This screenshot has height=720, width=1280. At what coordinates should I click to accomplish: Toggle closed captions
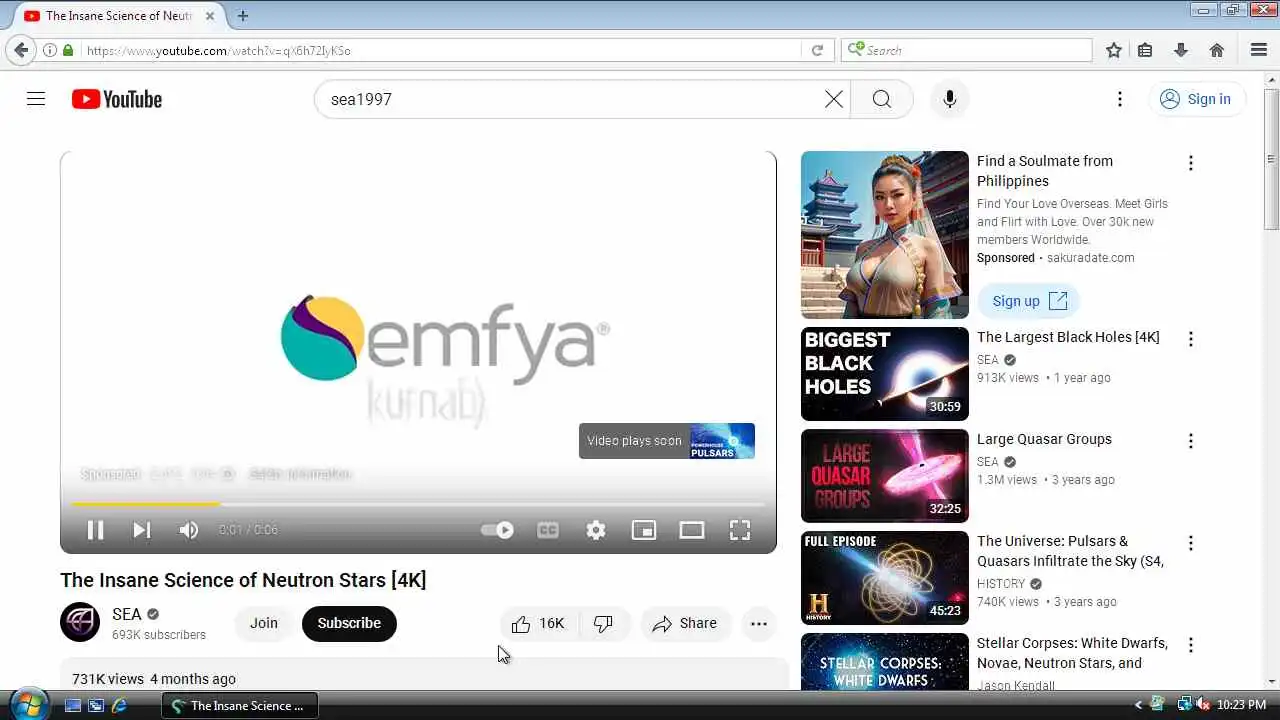[548, 530]
